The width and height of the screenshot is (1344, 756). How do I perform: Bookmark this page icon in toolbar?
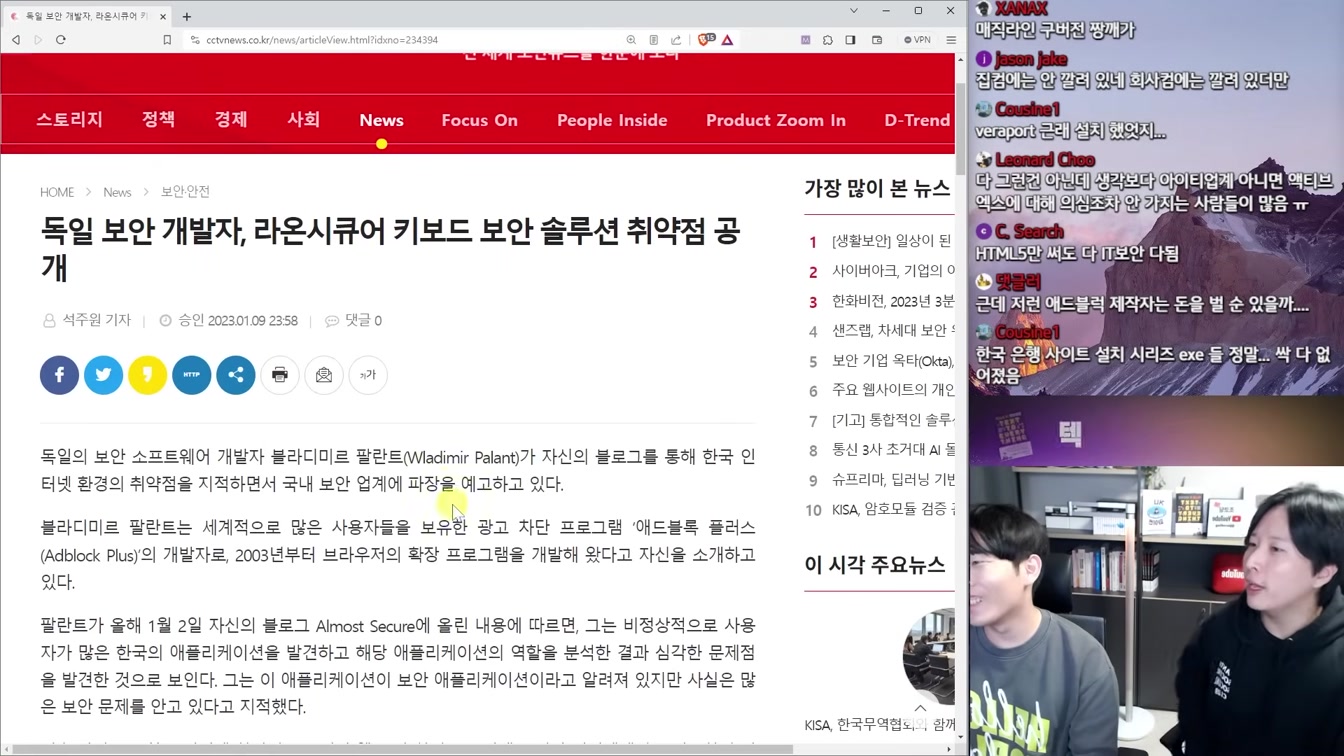tap(167, 40)
